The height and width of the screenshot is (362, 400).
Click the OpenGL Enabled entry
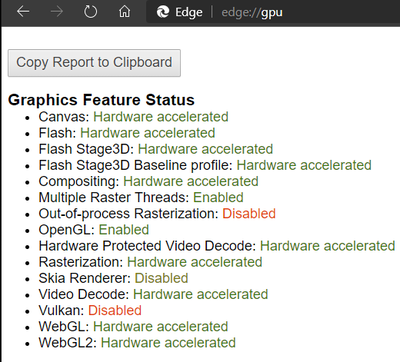[94, 230]
